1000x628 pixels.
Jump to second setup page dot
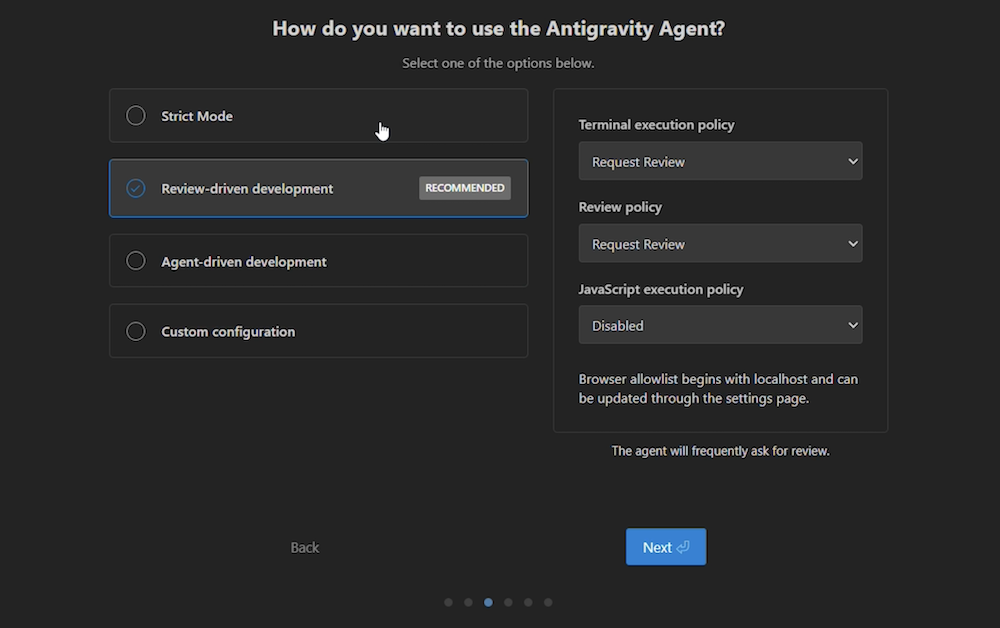click(468, 602)
